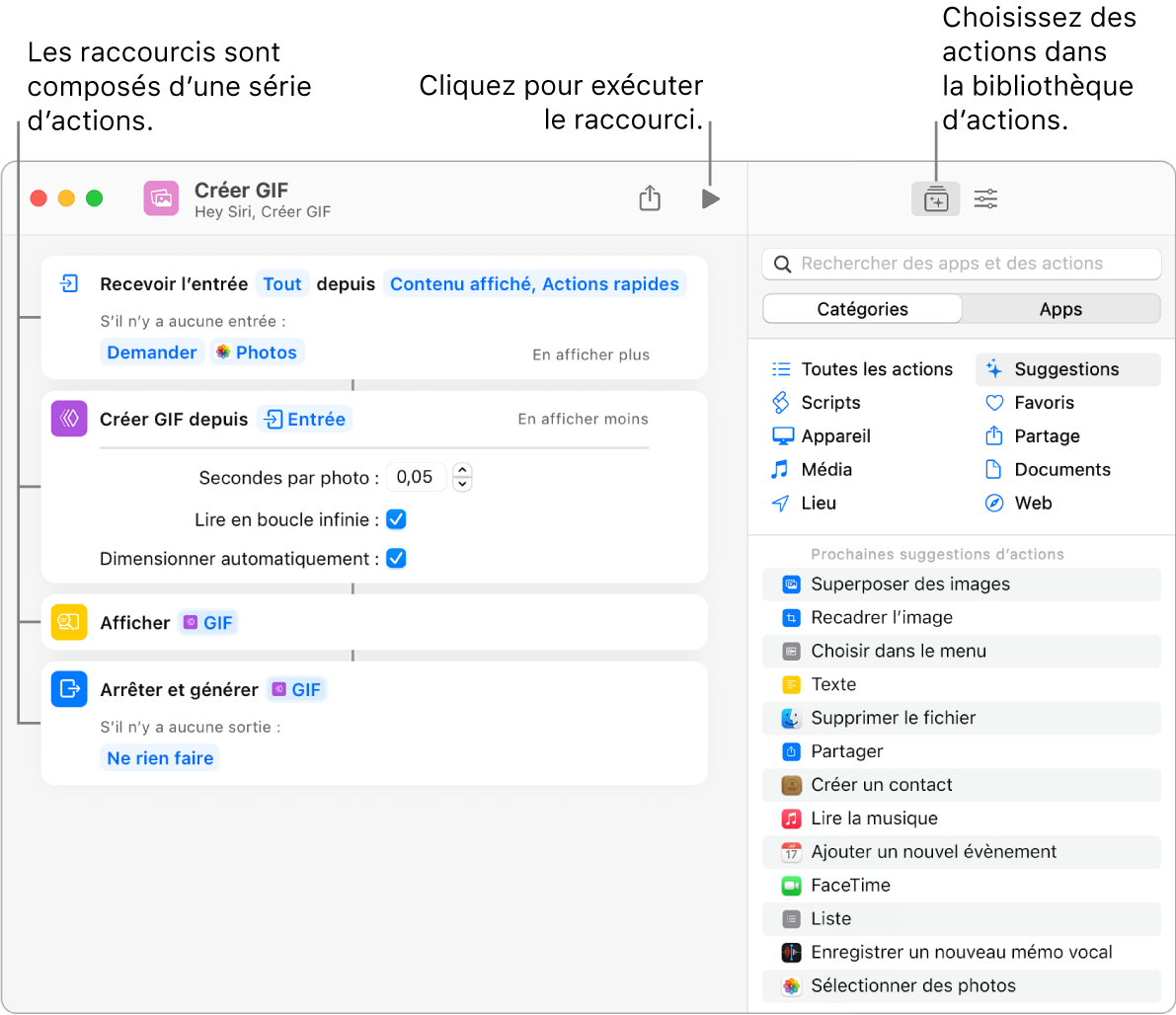The image size is (1176, 1015).
Task: Click the GIF variable in Afficher
Action: [207, 623]
